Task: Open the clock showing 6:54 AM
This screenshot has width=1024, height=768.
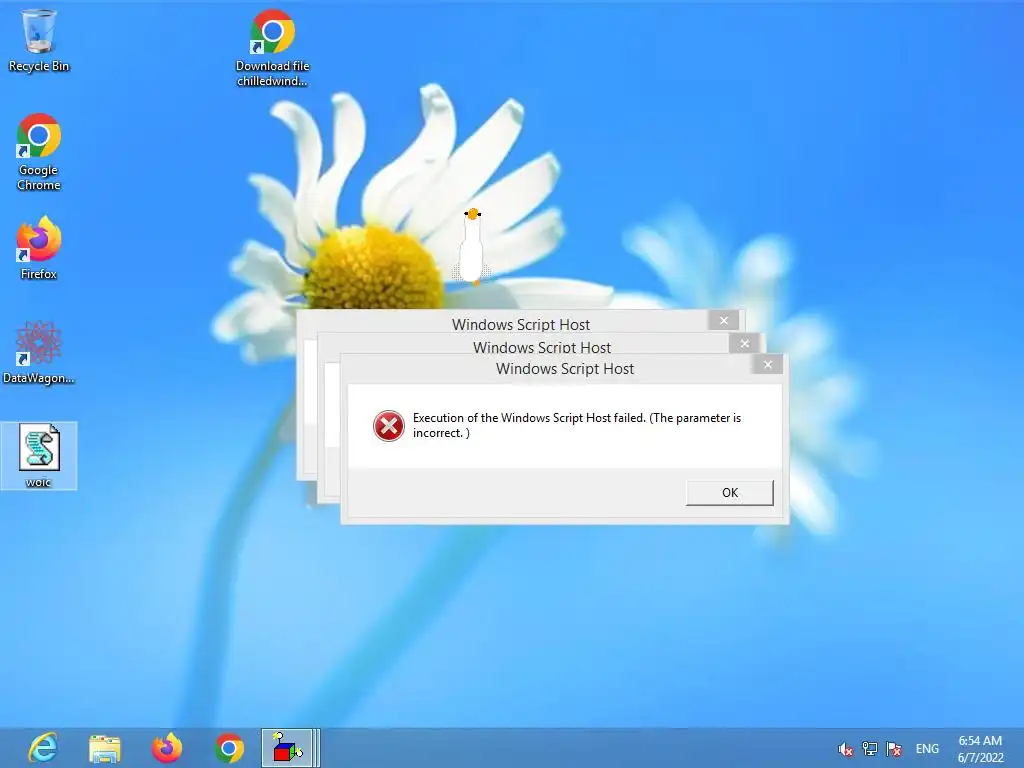Action: 980,749
